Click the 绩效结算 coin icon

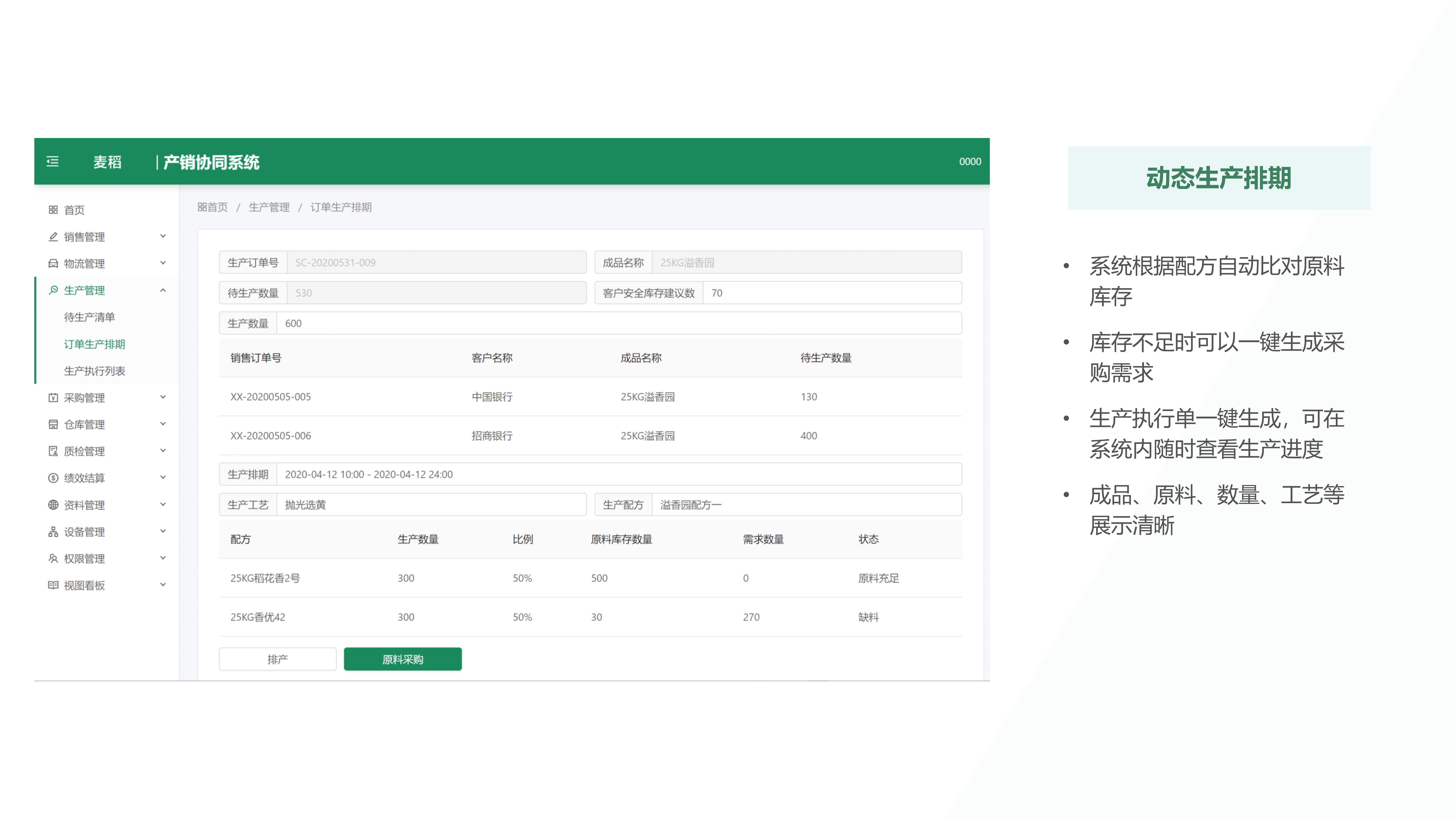[x=53, y=478]
